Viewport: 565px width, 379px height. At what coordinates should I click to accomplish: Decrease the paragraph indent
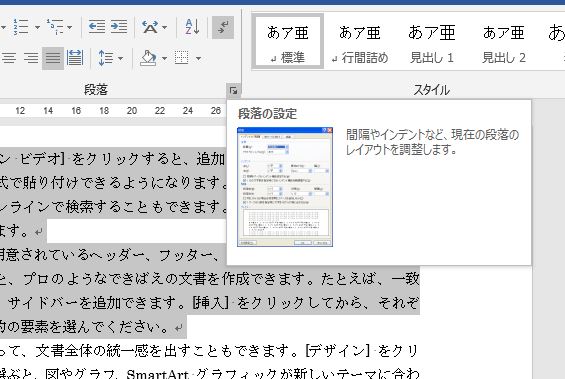pos(97,27)
